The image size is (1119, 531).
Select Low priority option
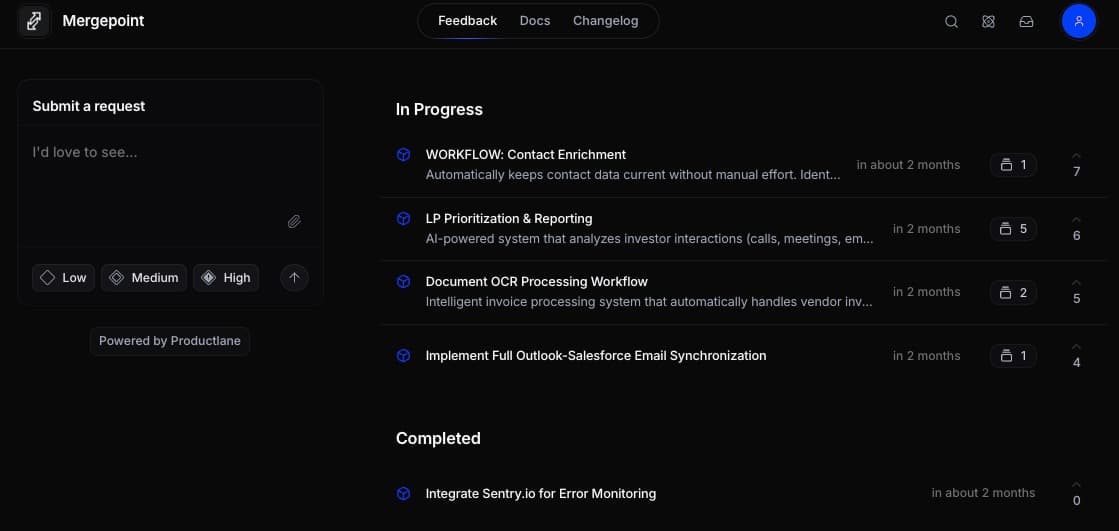click(x=64, y=278)
